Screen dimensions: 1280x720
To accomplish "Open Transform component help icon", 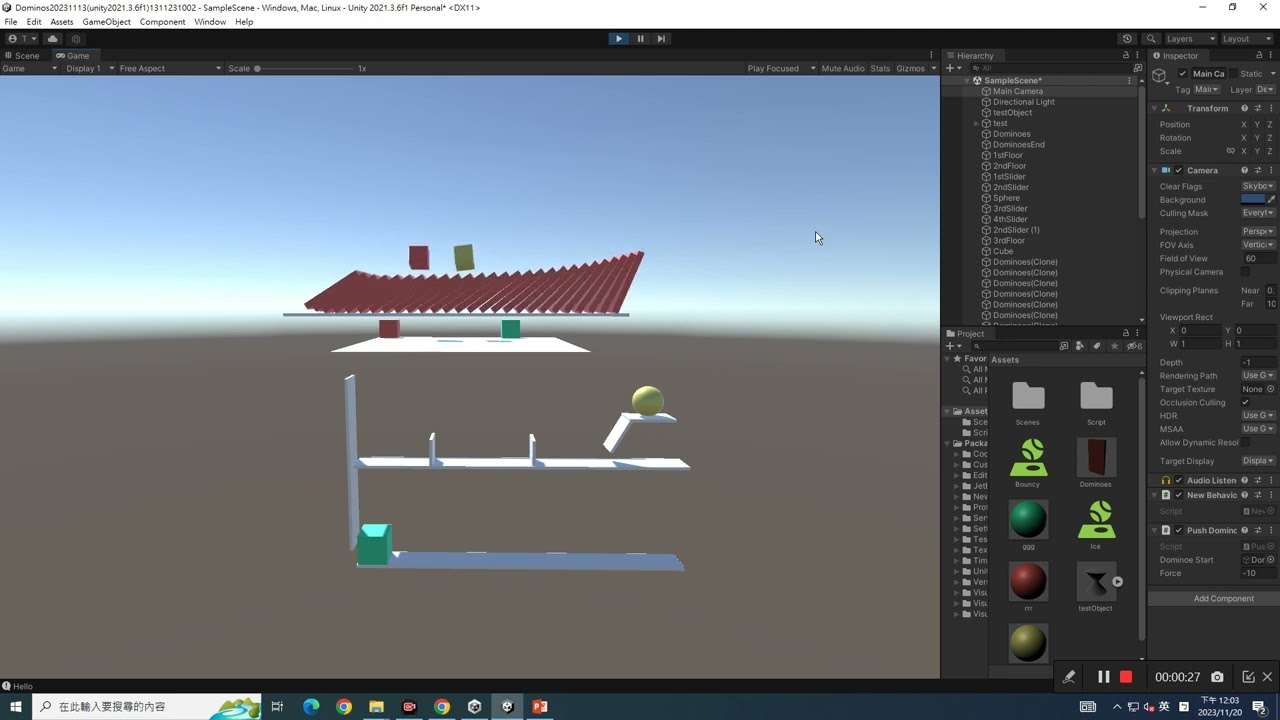I will pyautogui.click(x=1245, y=108).
